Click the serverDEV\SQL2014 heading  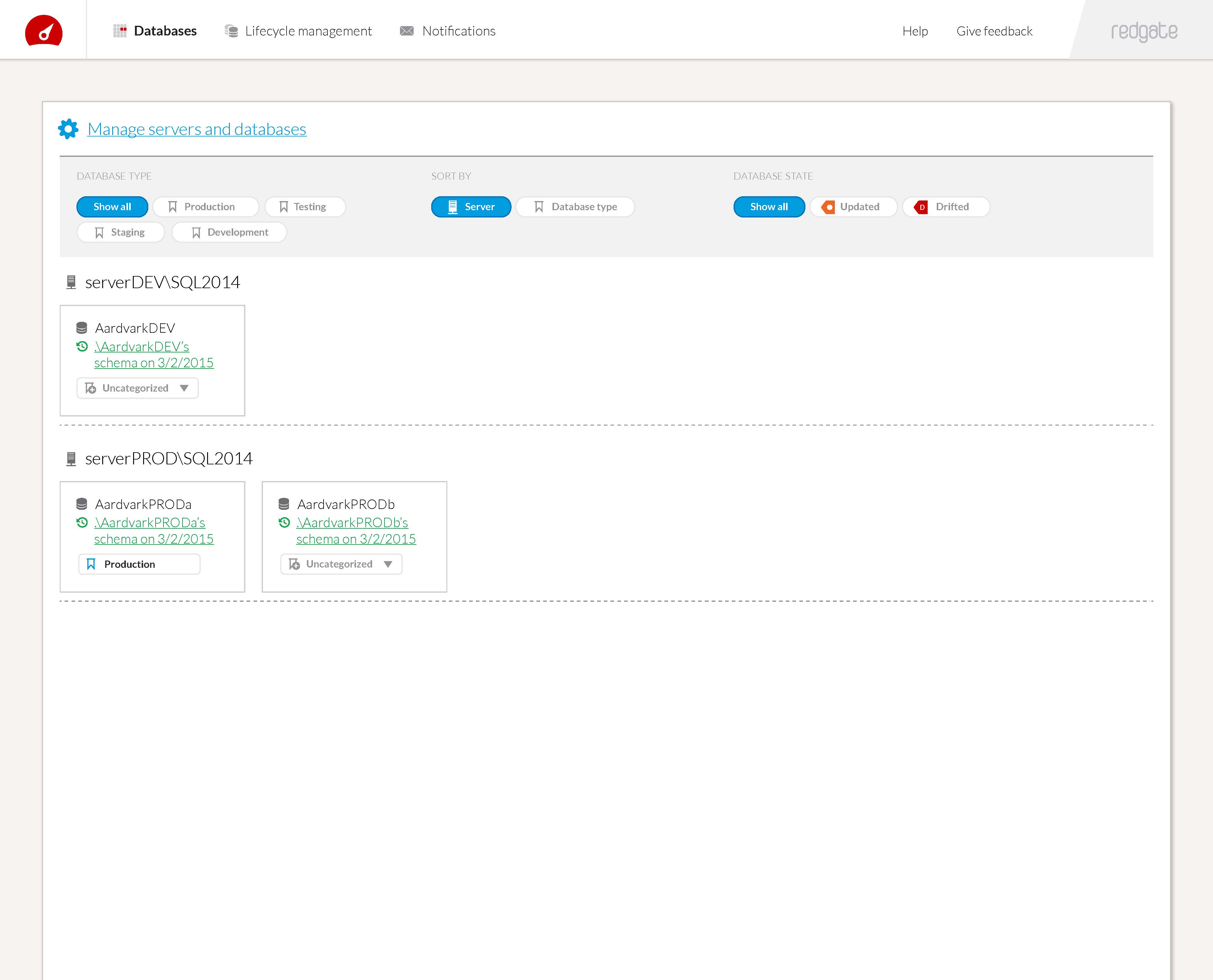click(163, 282)
